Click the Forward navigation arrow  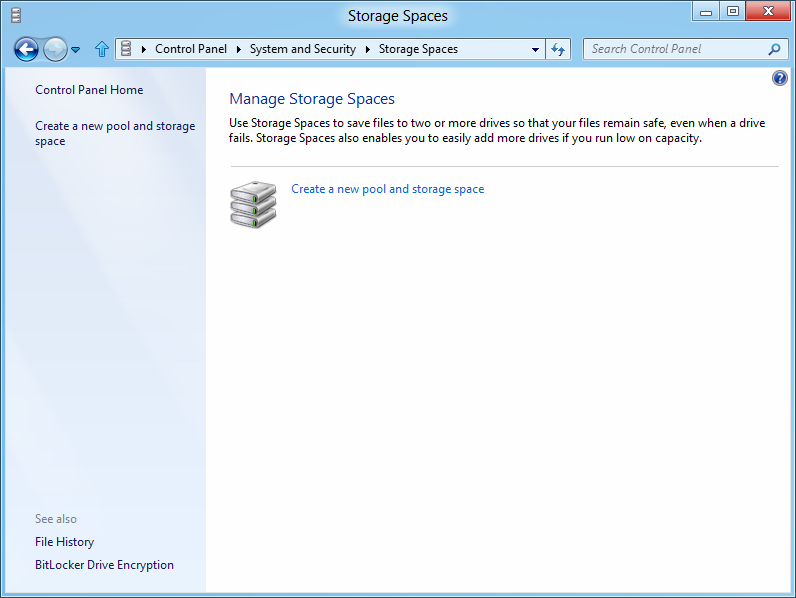coord(55,49)
